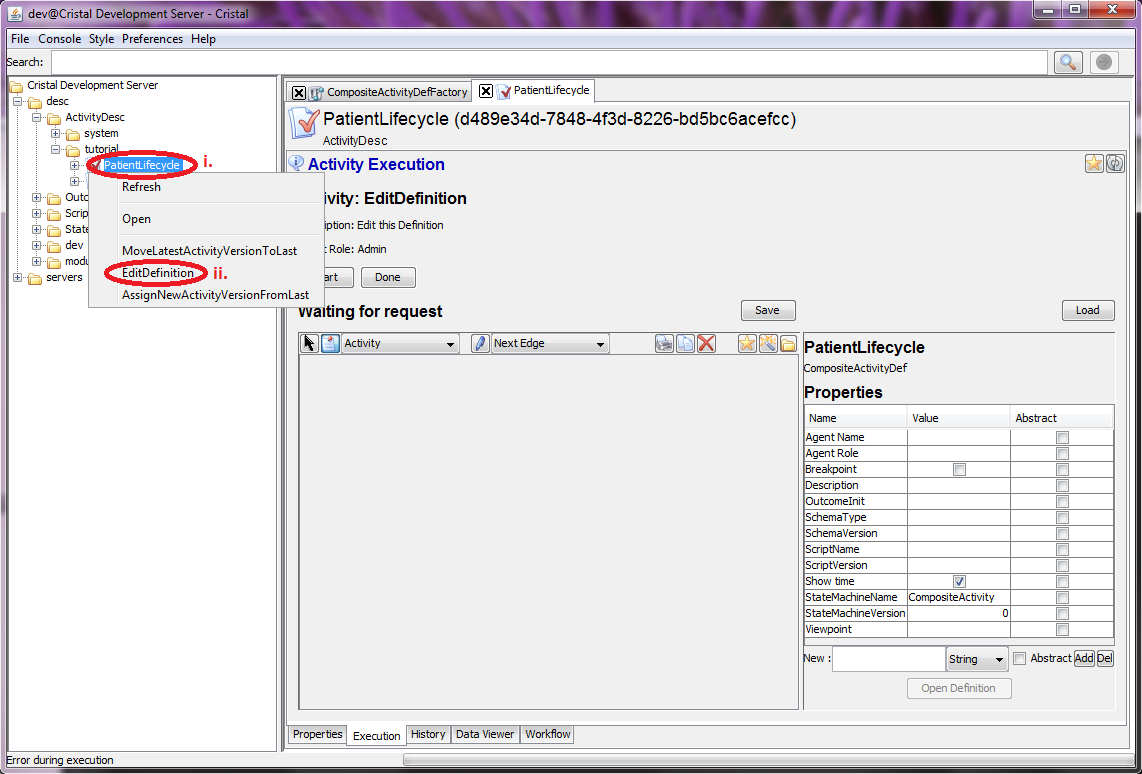This screenshot has height=774, width=1142.
Task: Open the Next Edge type dropdown
Action: tap(550, 343)
